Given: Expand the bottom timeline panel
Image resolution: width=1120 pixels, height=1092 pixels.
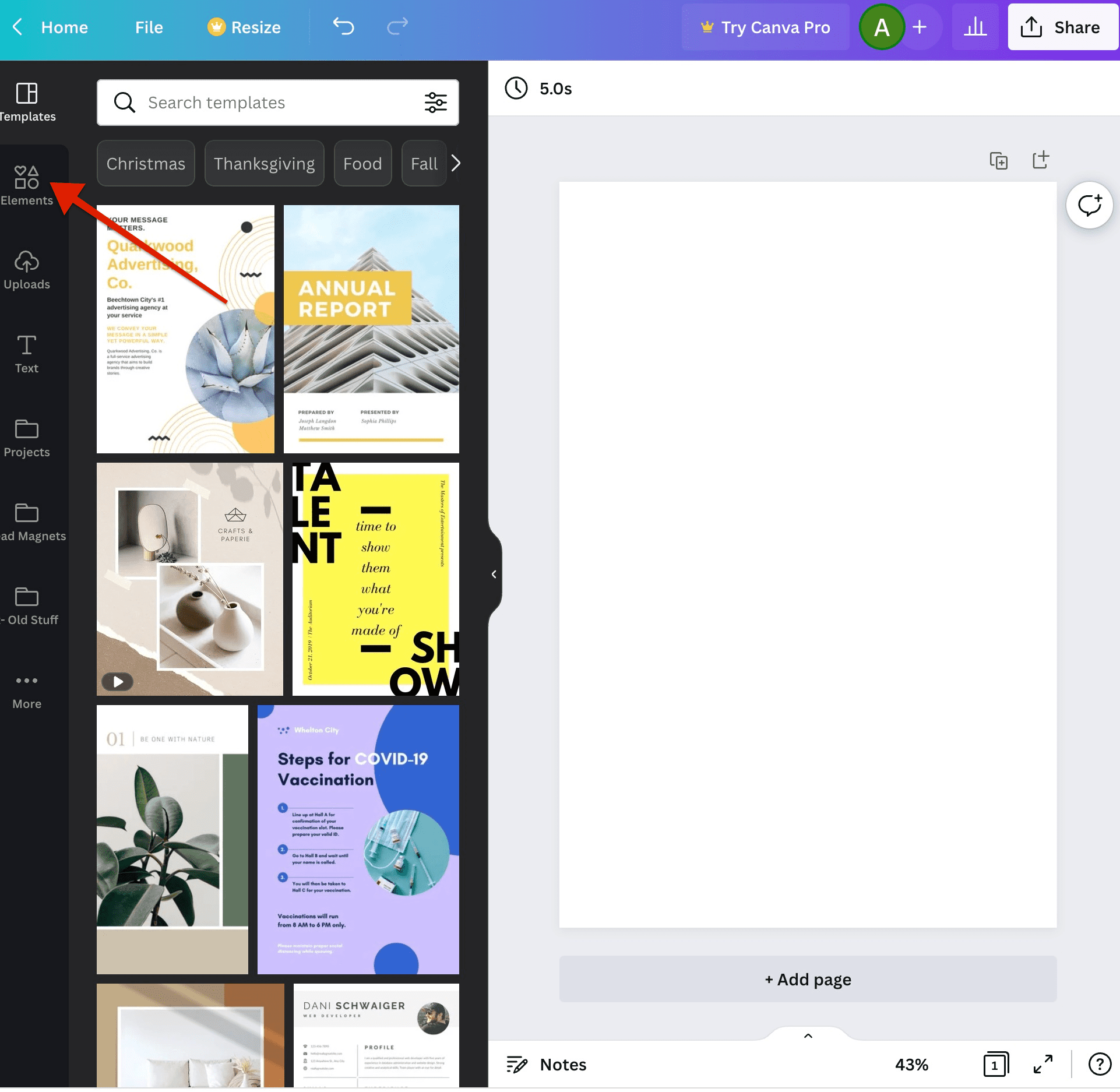Looking at the screenshot, I should (807, 1036).
